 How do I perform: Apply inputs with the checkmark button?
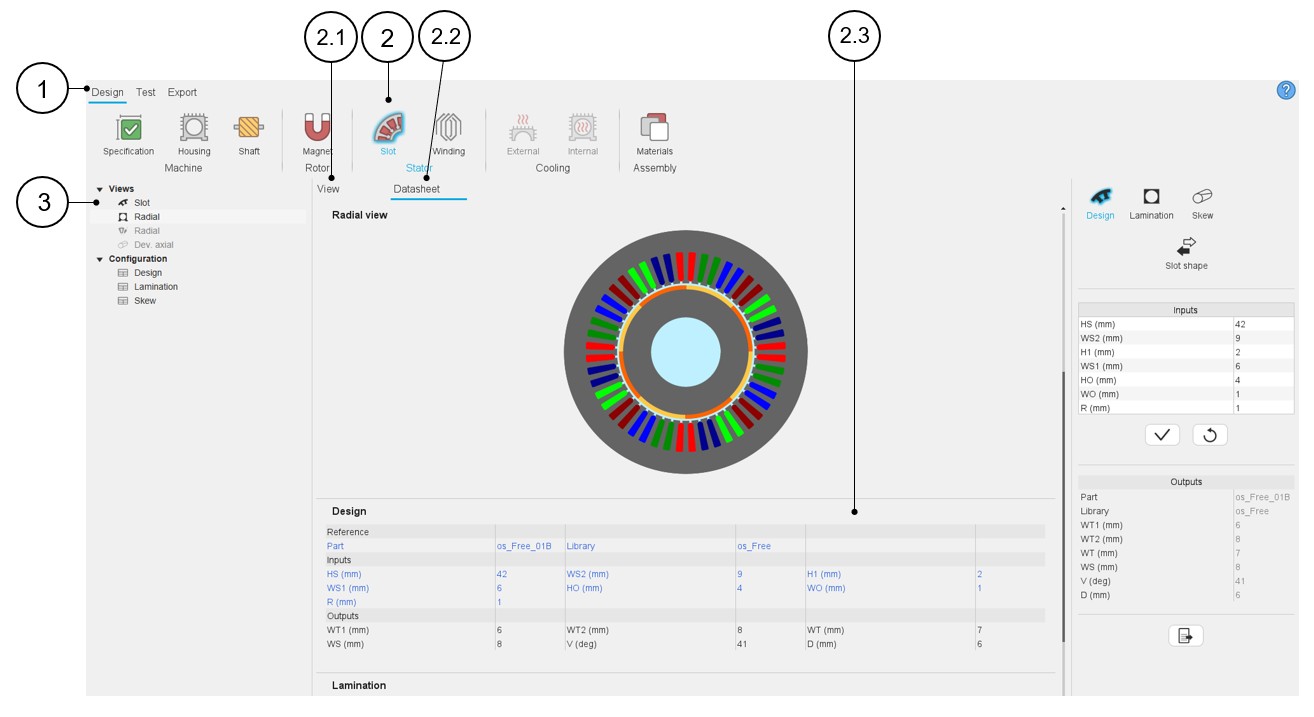point(1162,435)
